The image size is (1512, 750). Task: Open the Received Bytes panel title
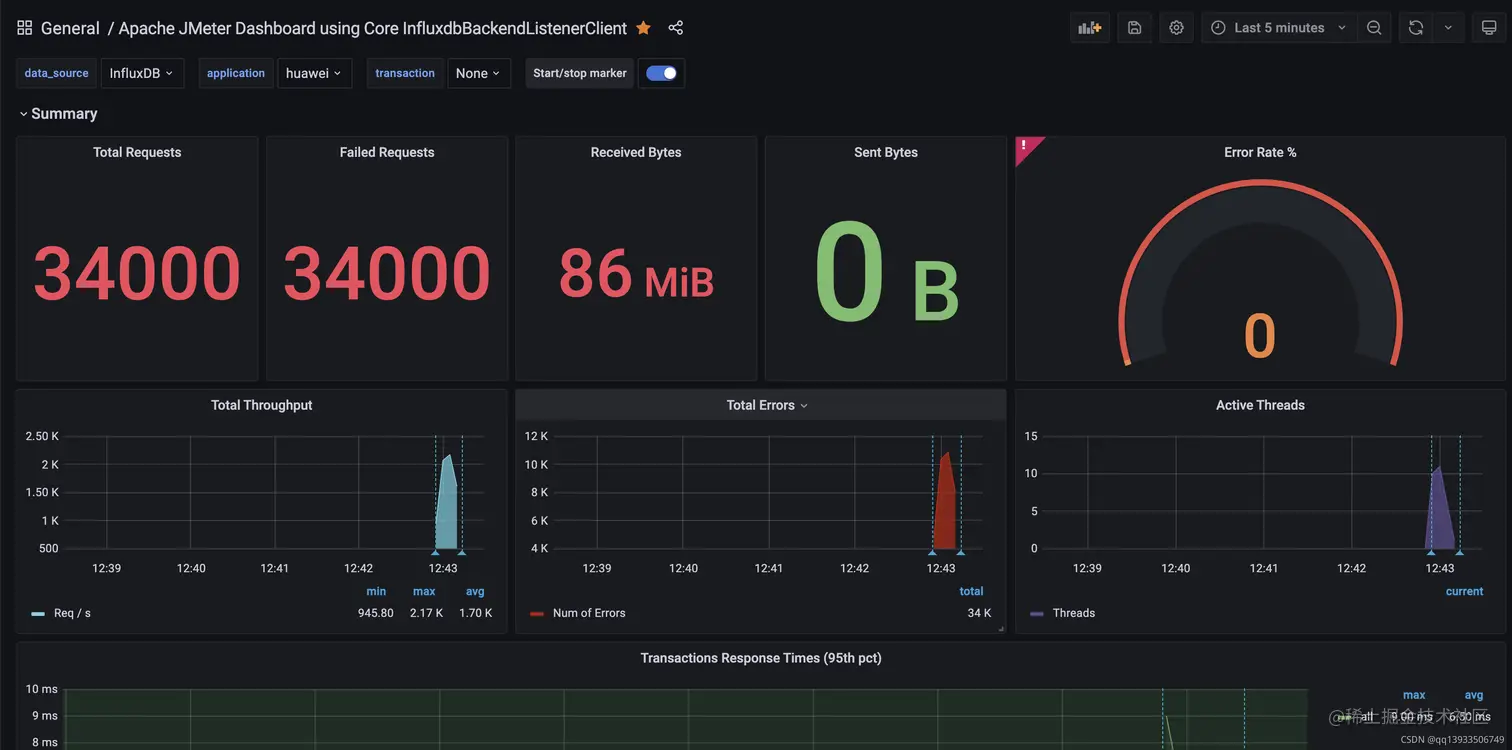tap(636, 152)
